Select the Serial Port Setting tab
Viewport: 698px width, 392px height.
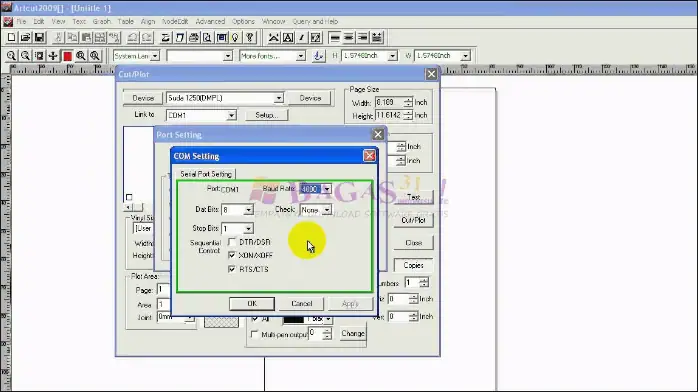pyautogui.click(x=206, y=174)
